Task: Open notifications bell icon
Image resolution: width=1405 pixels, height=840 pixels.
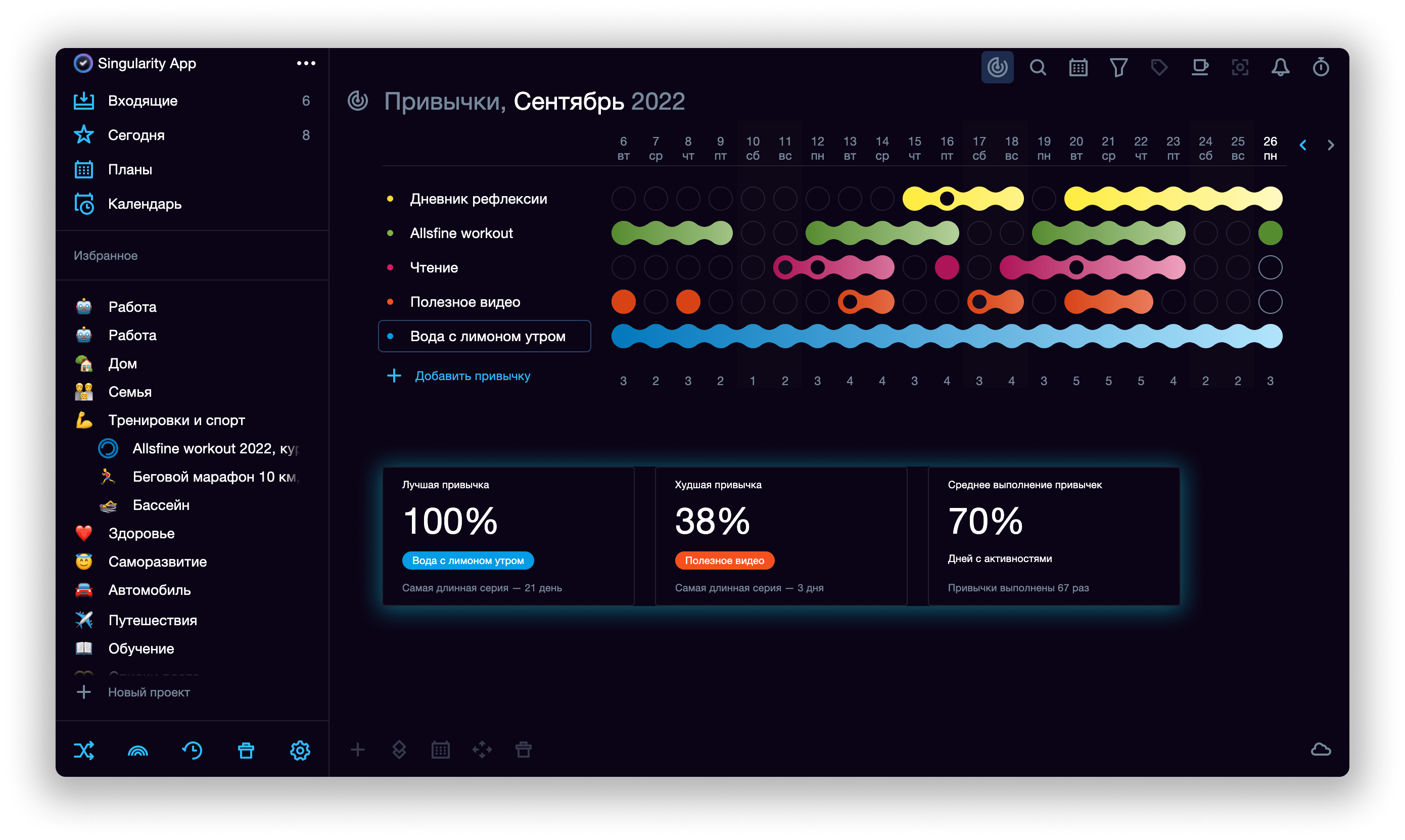Action: pyautogui.click(x=1280, y=67)
